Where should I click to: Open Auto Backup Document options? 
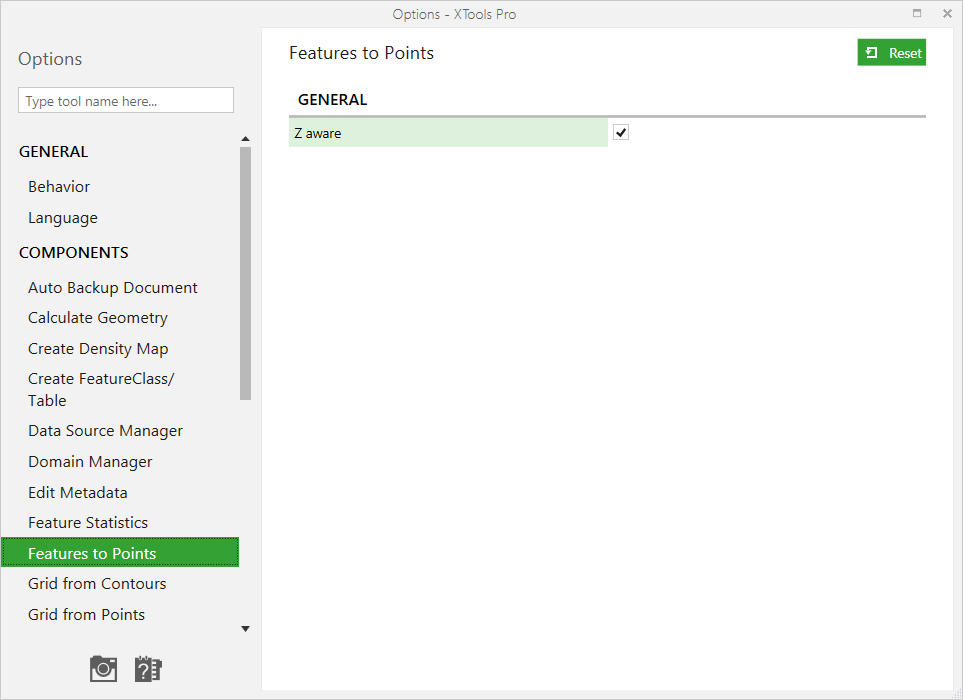click(112, 288)
